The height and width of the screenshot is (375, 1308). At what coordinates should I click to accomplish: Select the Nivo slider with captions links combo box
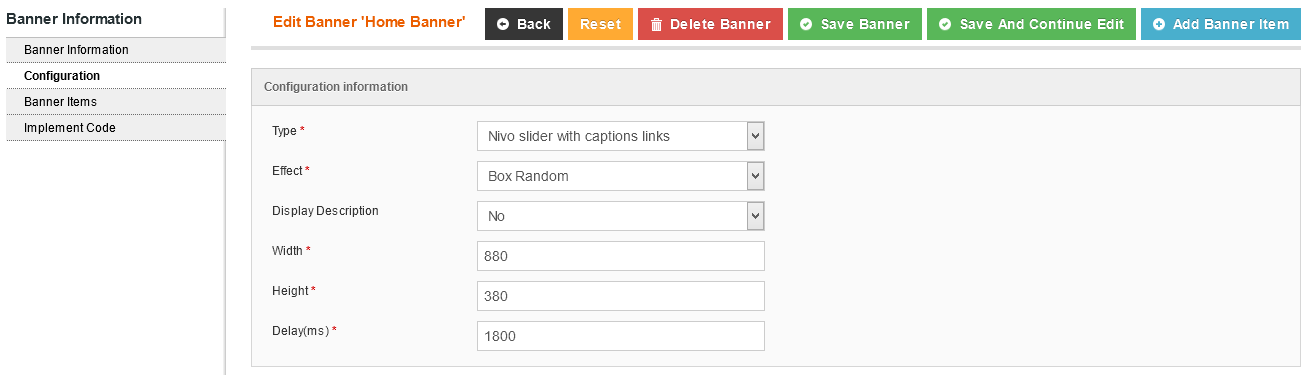click(x=621, y=136)
